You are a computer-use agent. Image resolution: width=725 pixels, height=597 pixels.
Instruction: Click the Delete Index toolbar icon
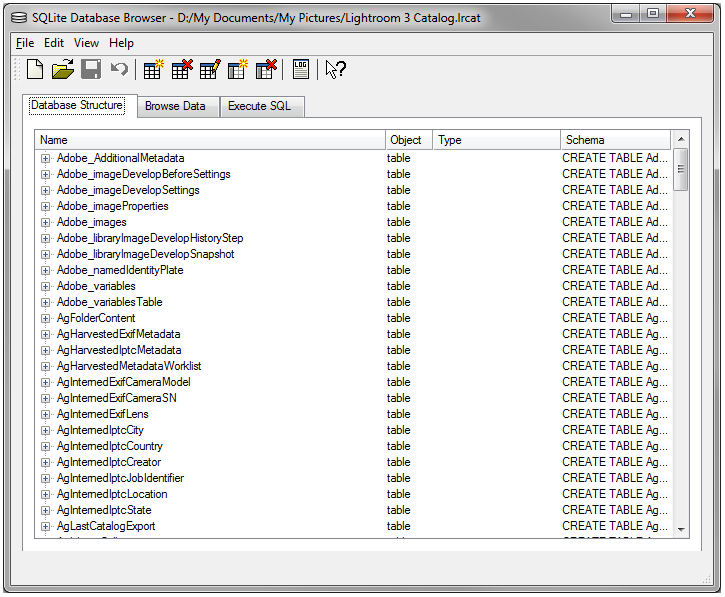[266, 70]
